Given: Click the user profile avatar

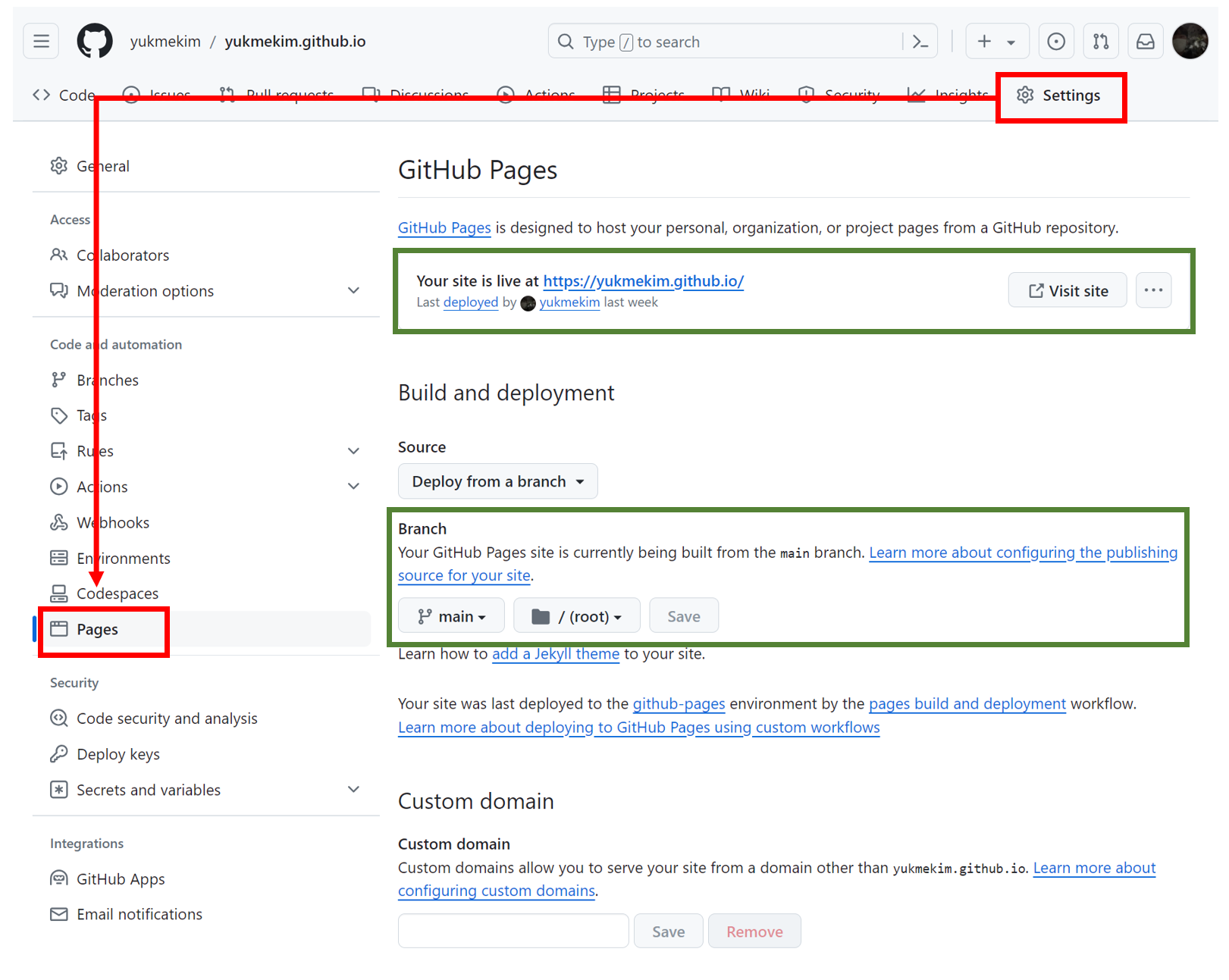Looking at the screenshot, I should 1190,41.
